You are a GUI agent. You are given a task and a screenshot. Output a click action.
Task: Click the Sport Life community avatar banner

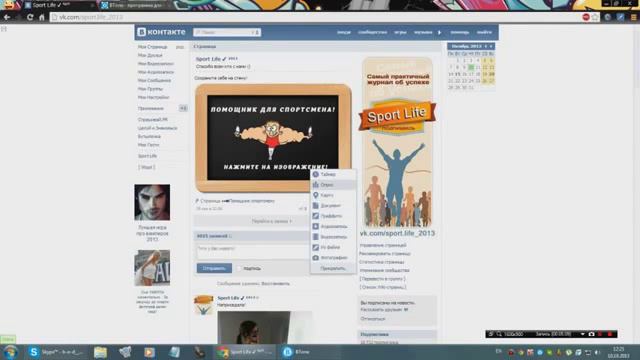(x=397, y=142)
